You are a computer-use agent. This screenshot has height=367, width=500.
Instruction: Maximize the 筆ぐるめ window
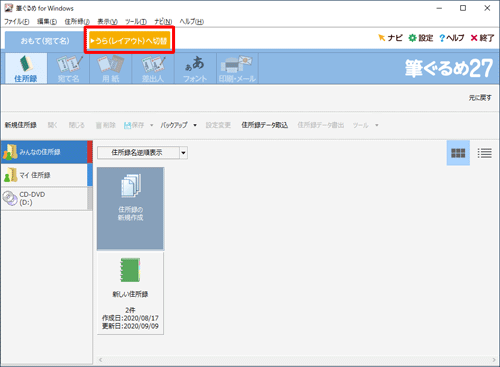tap(463, 8)
